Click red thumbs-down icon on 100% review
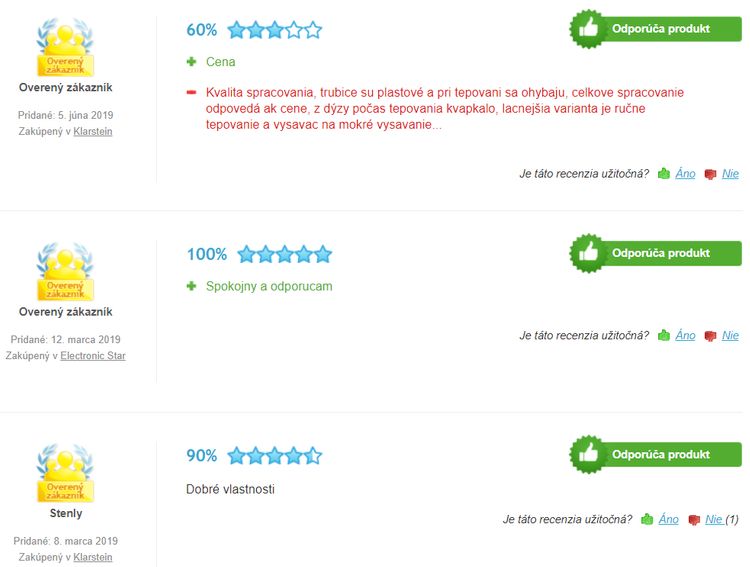This screenshot has height=567, width=750. (x=710, y=336)
